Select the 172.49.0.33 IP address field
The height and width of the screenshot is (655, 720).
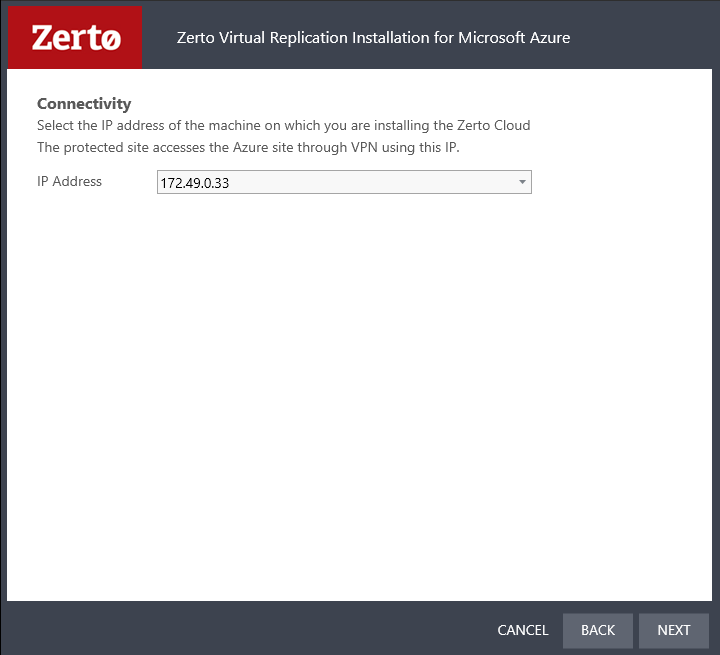pos(344,182)
